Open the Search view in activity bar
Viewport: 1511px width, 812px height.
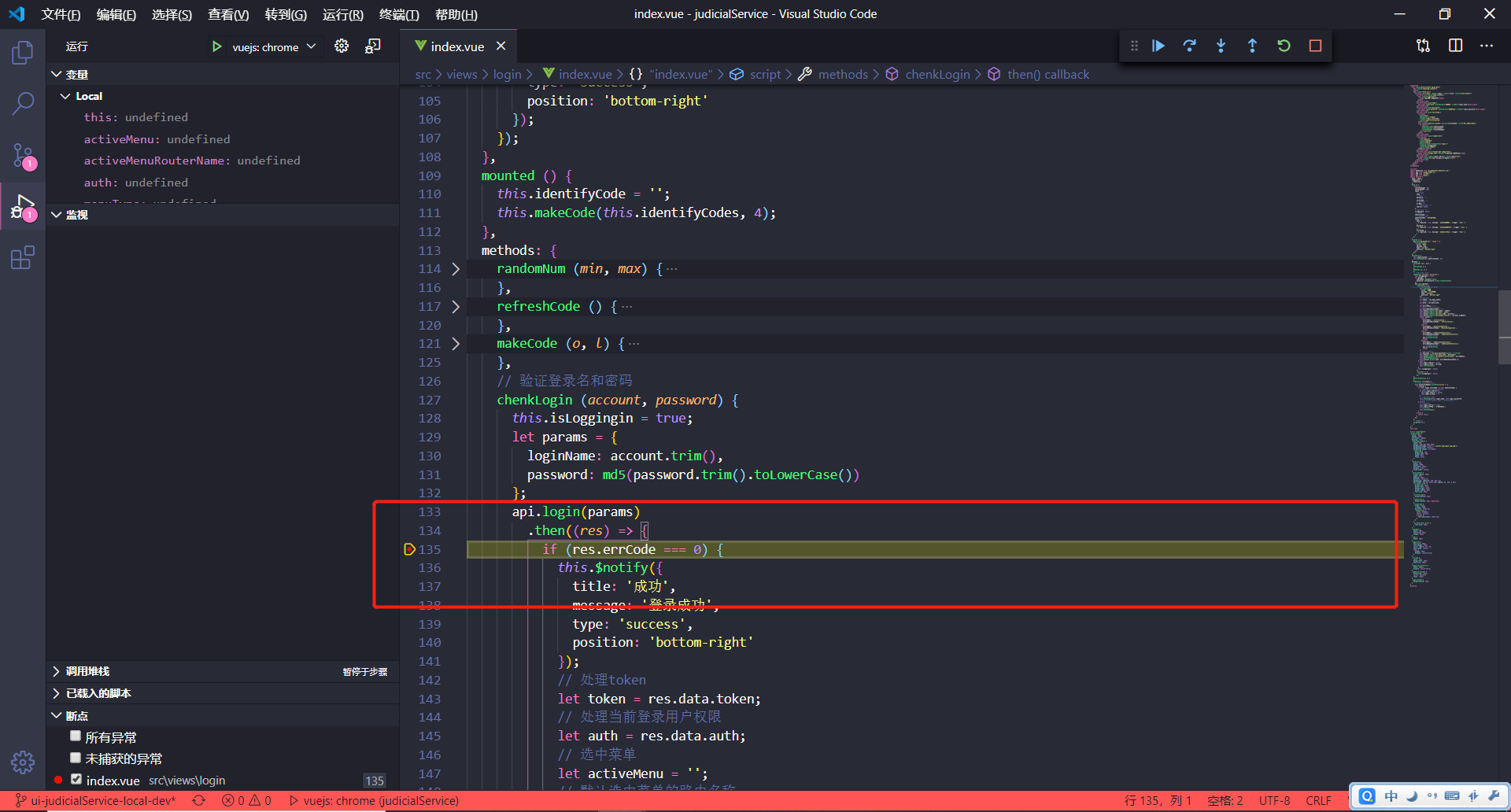23,103
